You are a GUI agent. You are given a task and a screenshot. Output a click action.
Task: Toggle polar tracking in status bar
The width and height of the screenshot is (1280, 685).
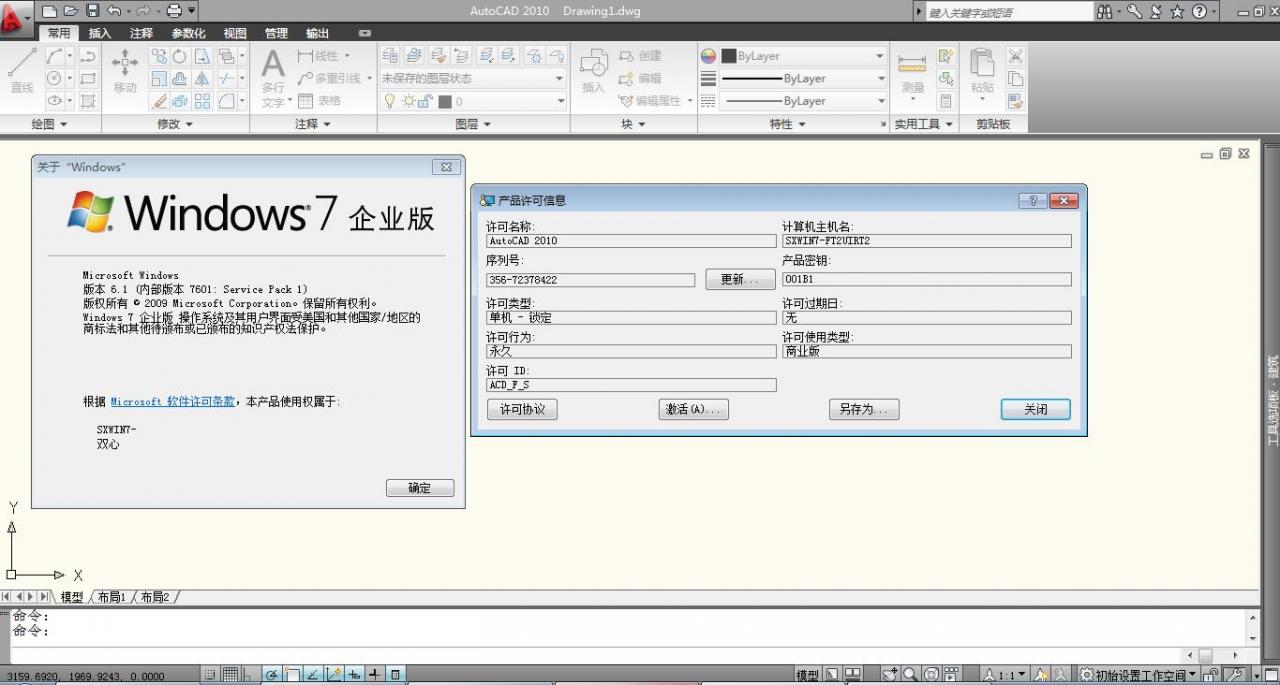272,675
